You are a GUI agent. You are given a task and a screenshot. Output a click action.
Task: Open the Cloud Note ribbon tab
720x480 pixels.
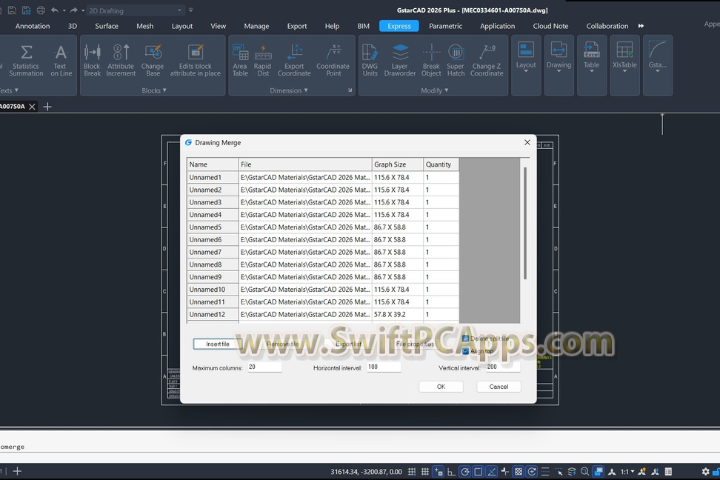point(550,26)
